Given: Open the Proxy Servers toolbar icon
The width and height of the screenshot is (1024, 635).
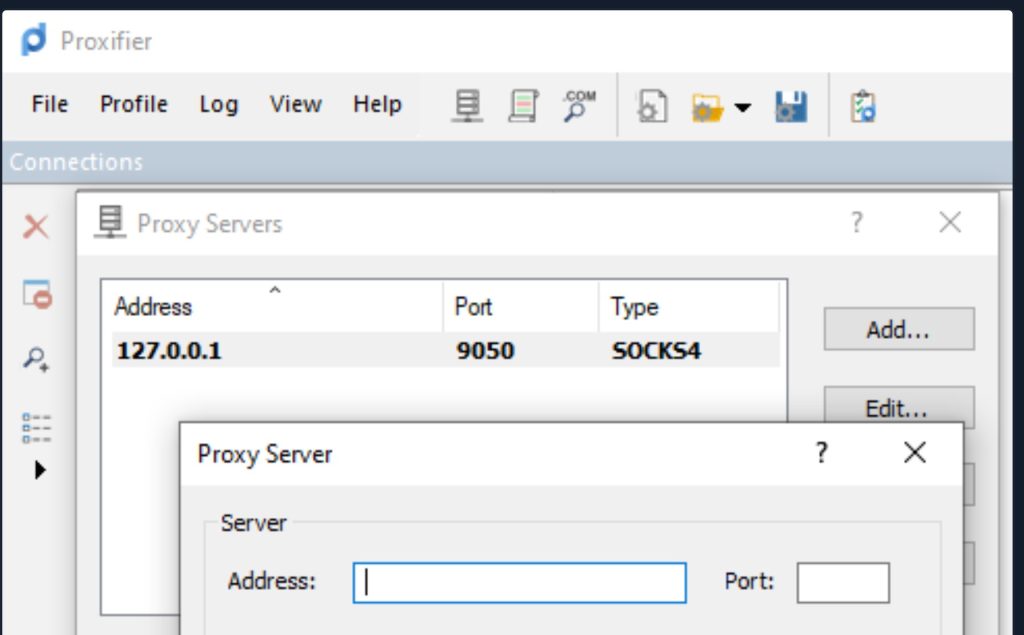Looking at the screenshot, I should point(468,106).
